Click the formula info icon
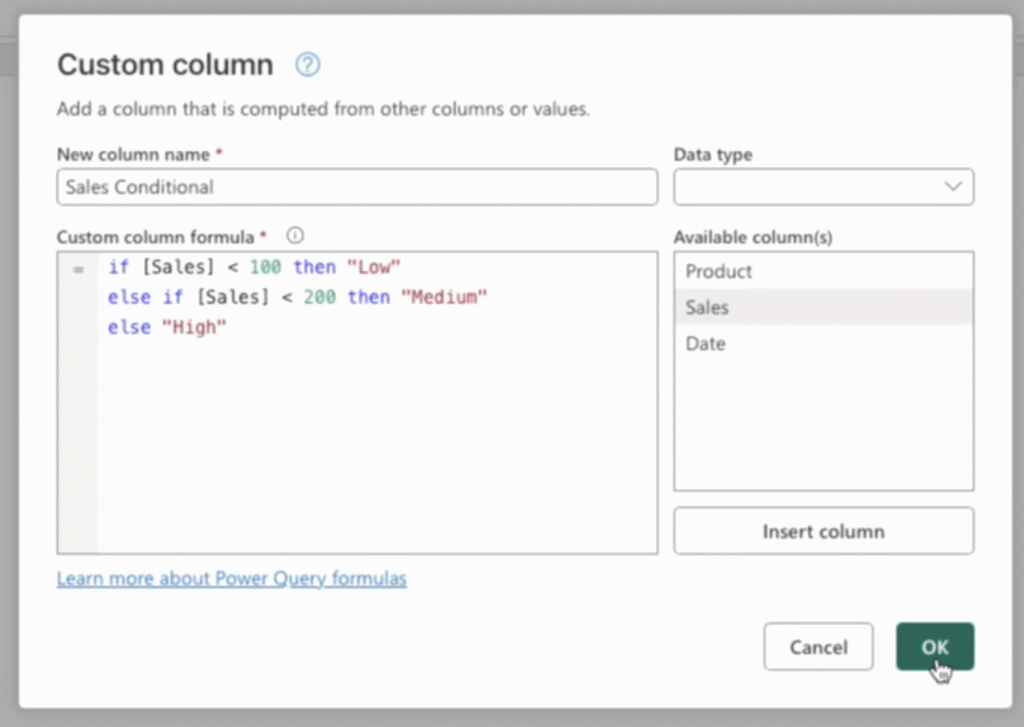The image size is (1024, 727). 295,236
